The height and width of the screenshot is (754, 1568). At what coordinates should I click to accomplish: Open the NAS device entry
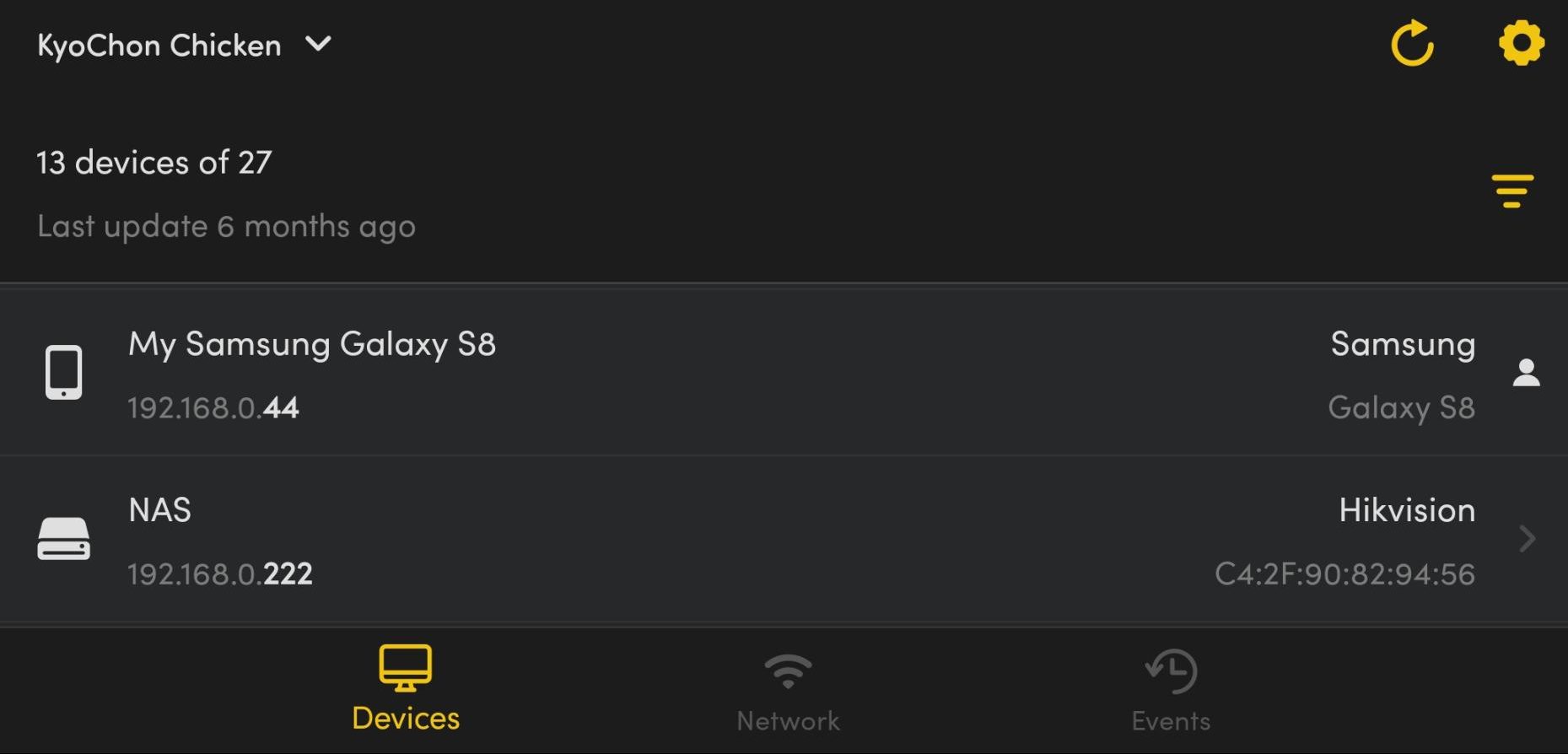tap(590, 539)
